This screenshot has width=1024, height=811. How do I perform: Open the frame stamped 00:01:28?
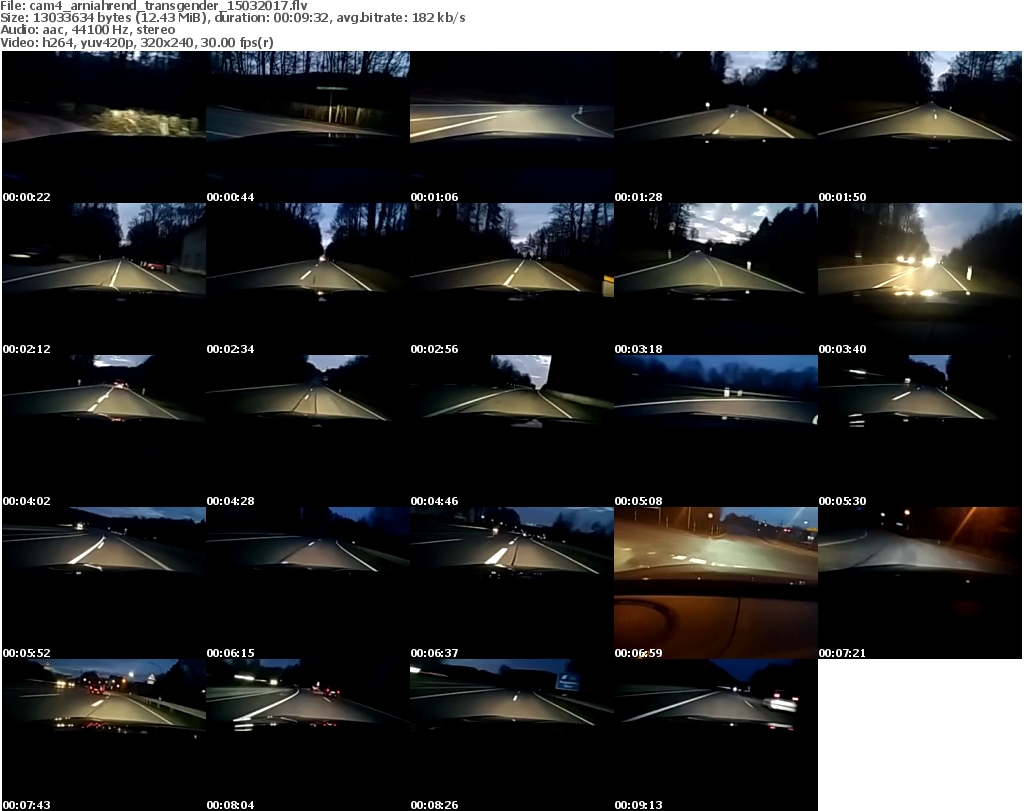(716, 127)
